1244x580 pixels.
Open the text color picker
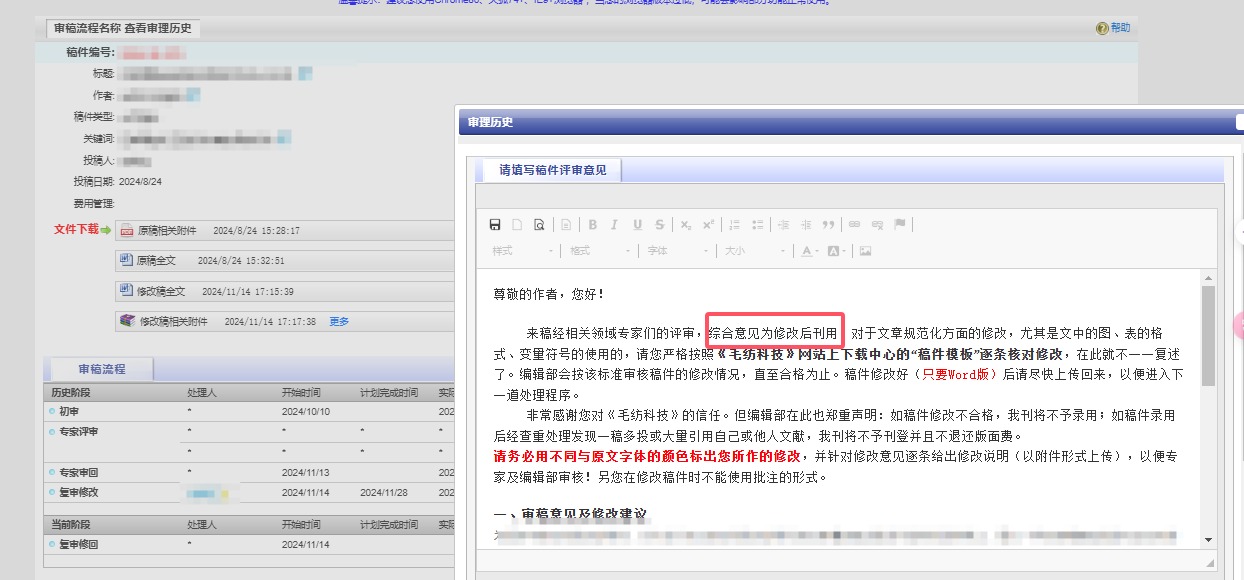(810, 251)
